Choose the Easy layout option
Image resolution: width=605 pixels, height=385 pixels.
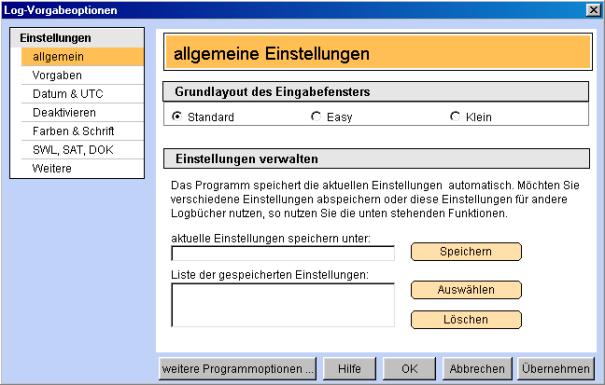pos(316,116)
